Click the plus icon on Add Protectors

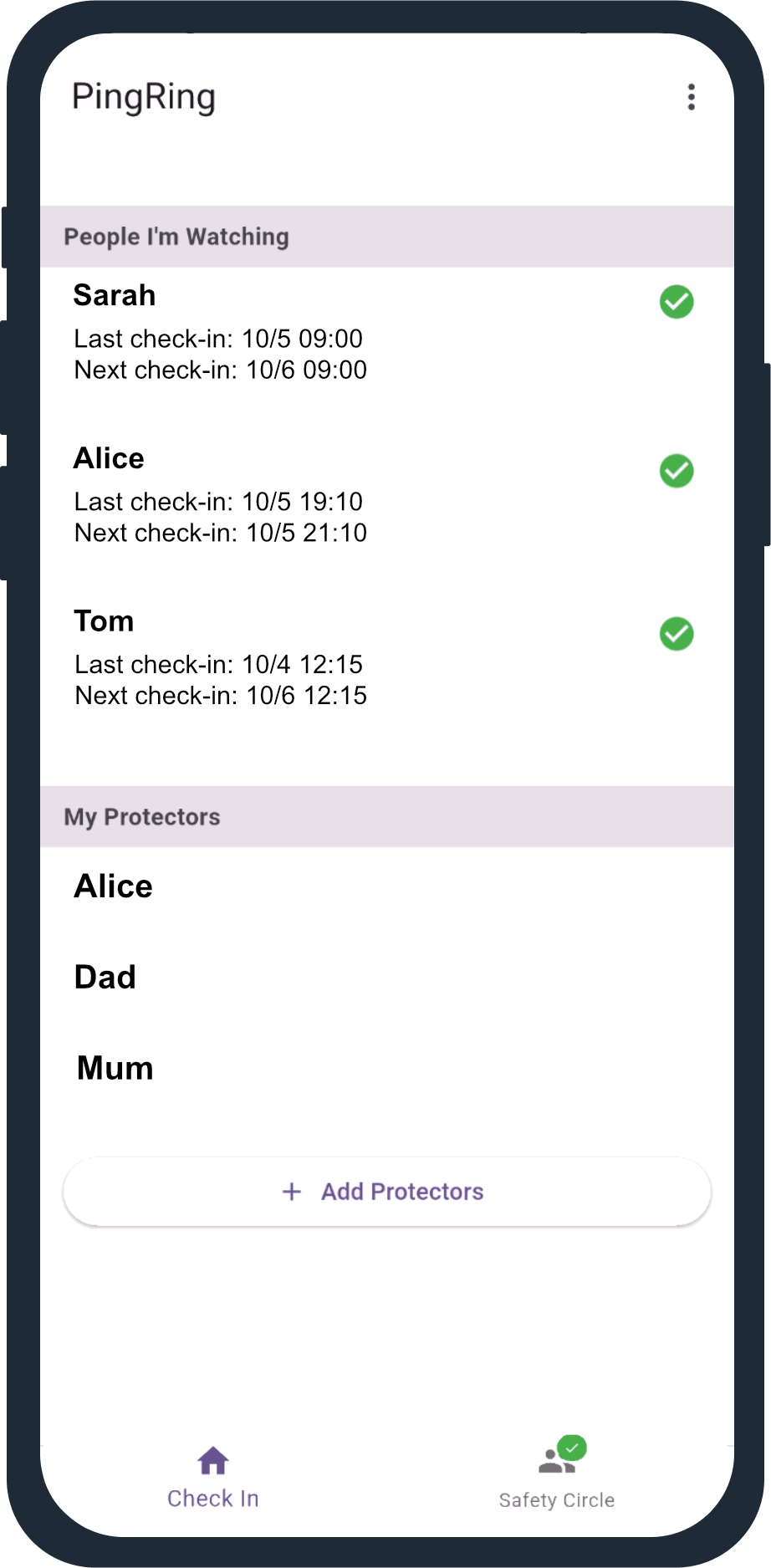point(292,1192)
